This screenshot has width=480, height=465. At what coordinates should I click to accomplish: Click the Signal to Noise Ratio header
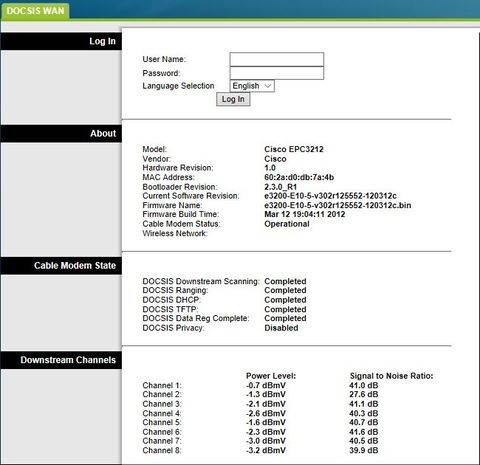click(391, 376)
